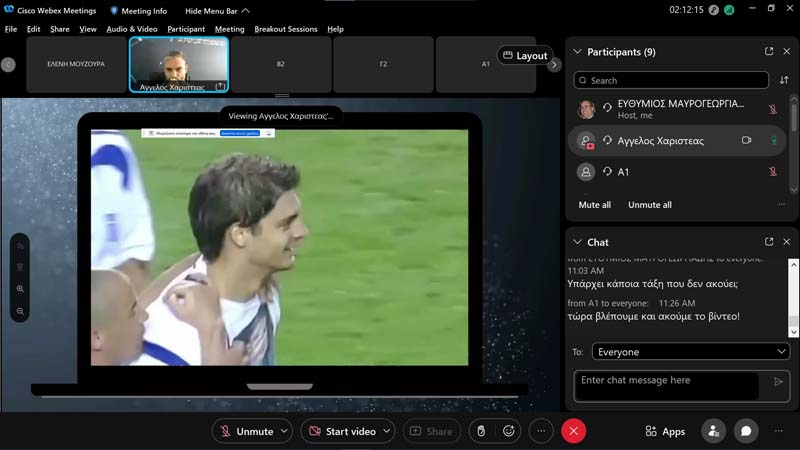Select B2 participant thumbnail
The width and height of the screenshot is (800, 450).
281,64
